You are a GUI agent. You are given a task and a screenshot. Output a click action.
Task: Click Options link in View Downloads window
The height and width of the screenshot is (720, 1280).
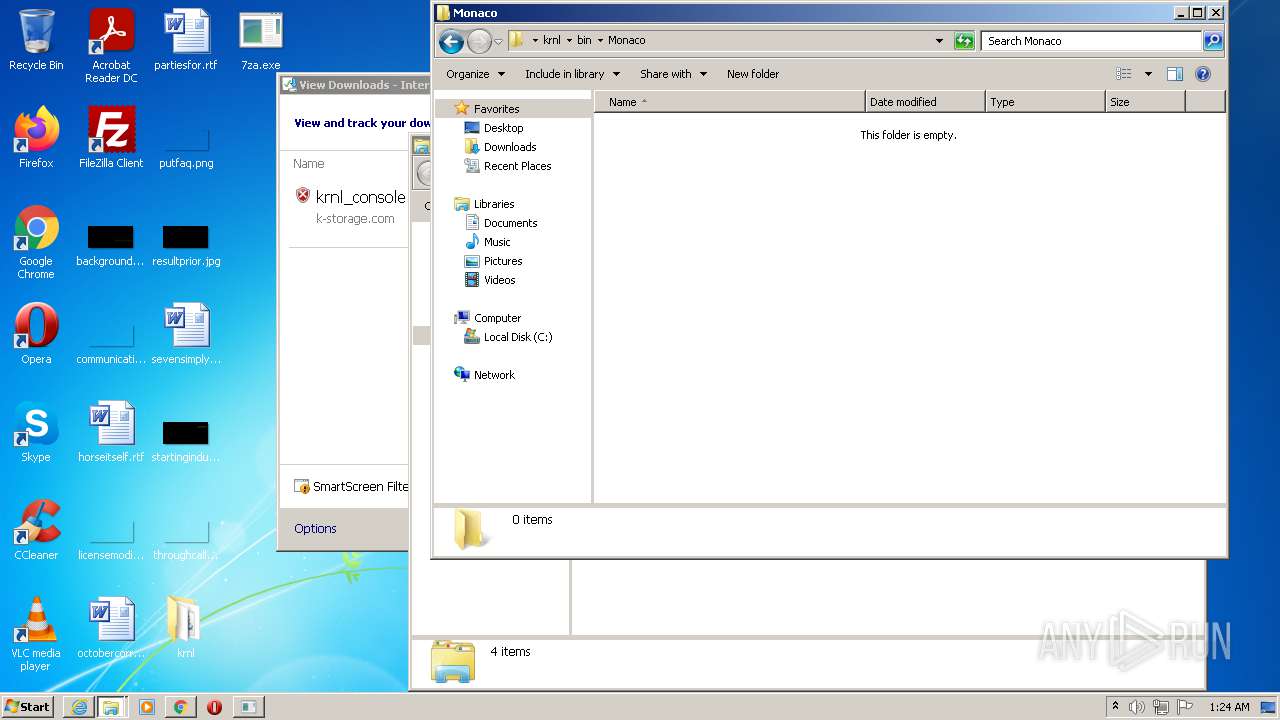click(x=315, y=528)
